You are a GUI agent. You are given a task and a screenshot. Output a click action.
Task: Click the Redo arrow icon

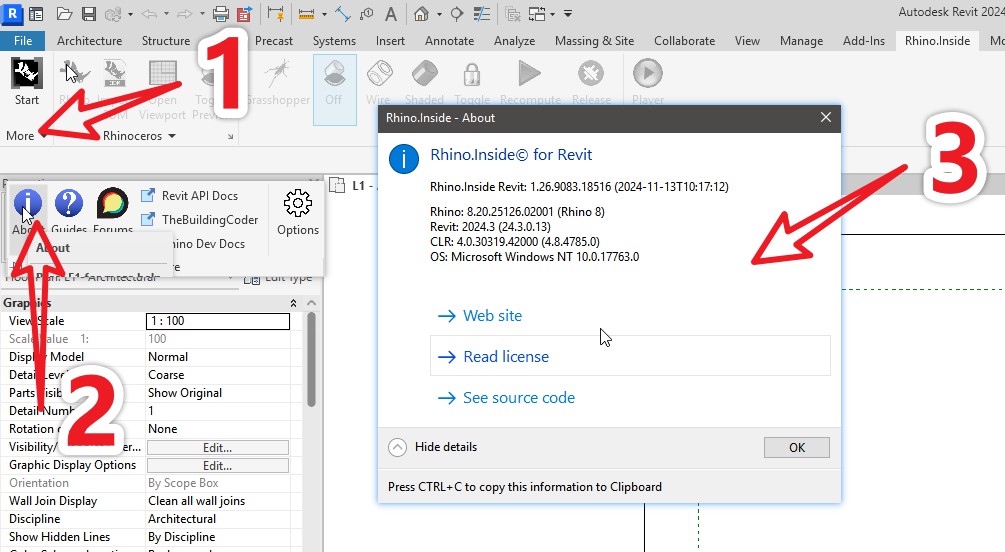coord(185,13)
